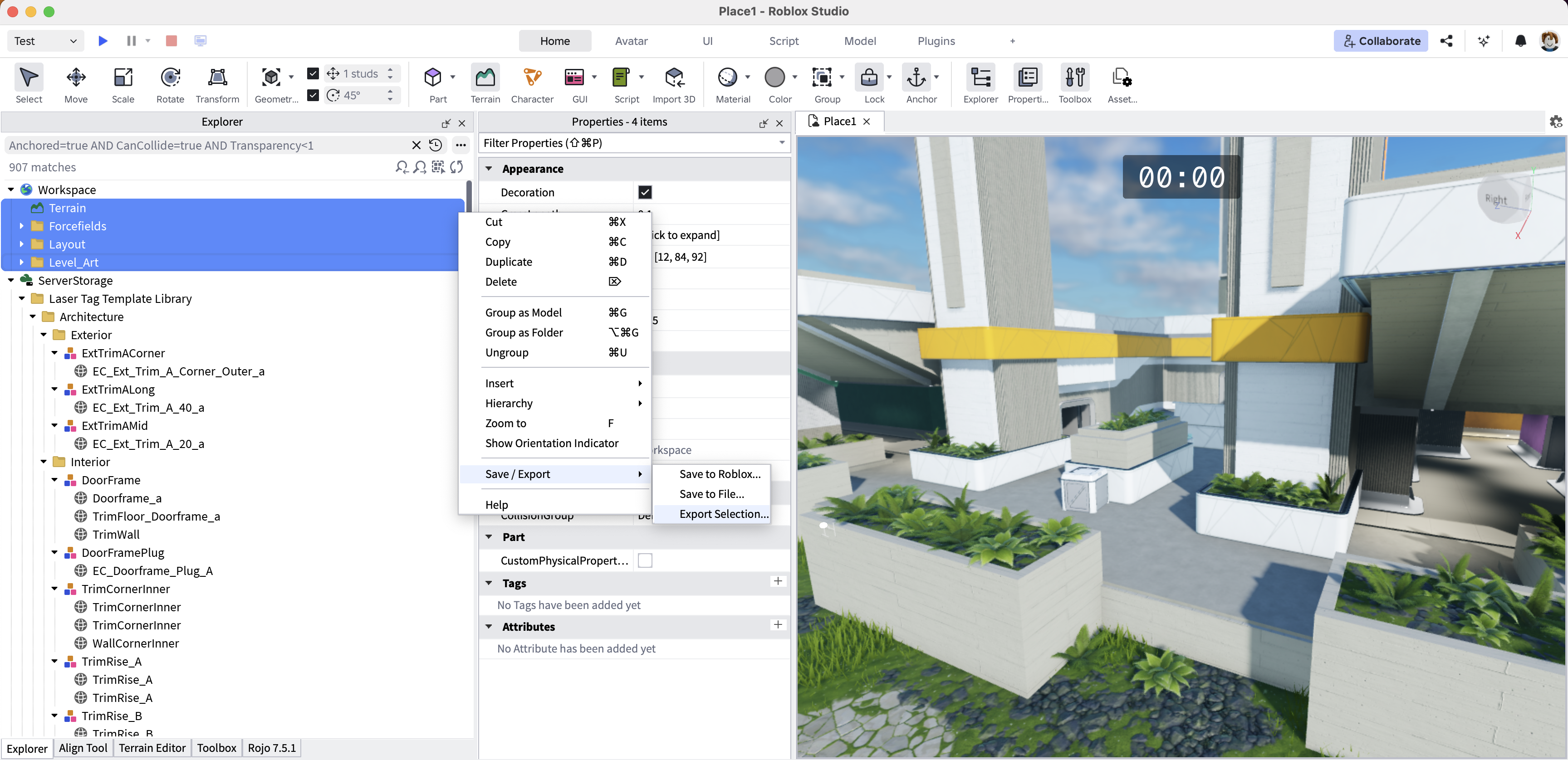Screen dimensions: 1568x760
Task: Click the GUI insert icon
Action: pos(574,78)
